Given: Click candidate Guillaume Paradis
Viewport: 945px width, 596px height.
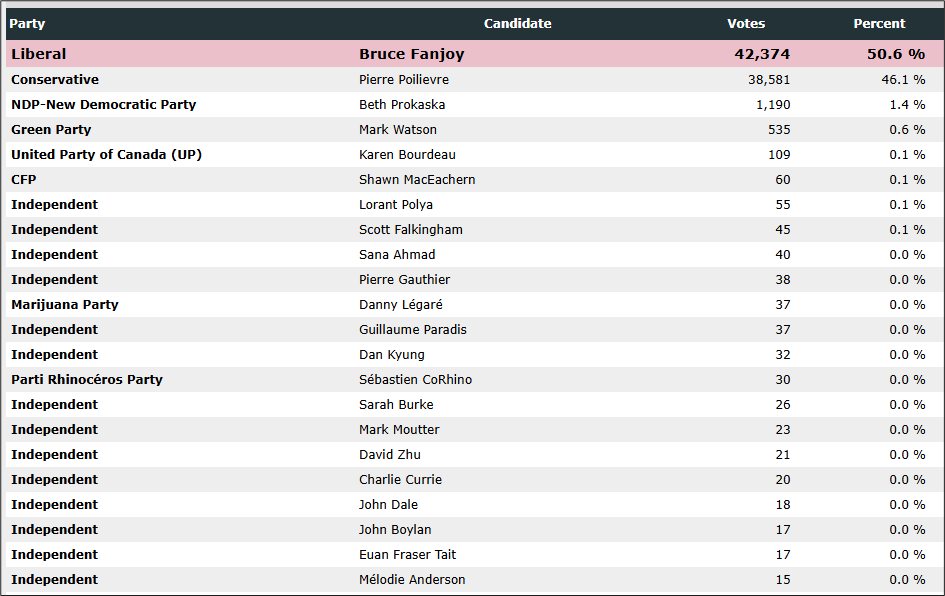Looking at the screenshot, I should coord(413,330).
